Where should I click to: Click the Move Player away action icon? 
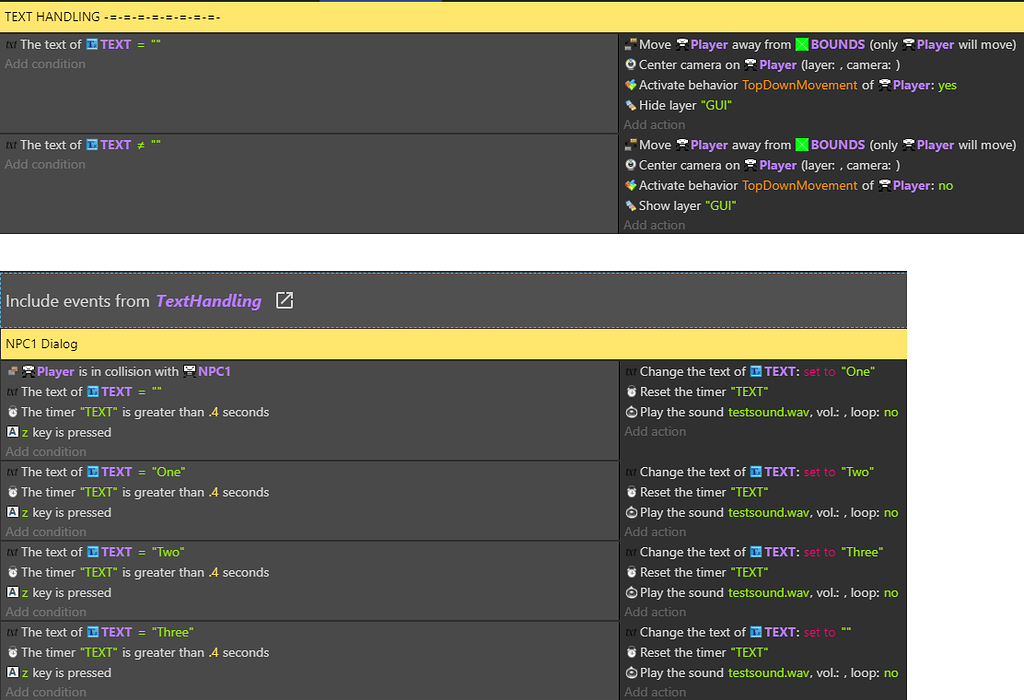click(x=630, y=44)
